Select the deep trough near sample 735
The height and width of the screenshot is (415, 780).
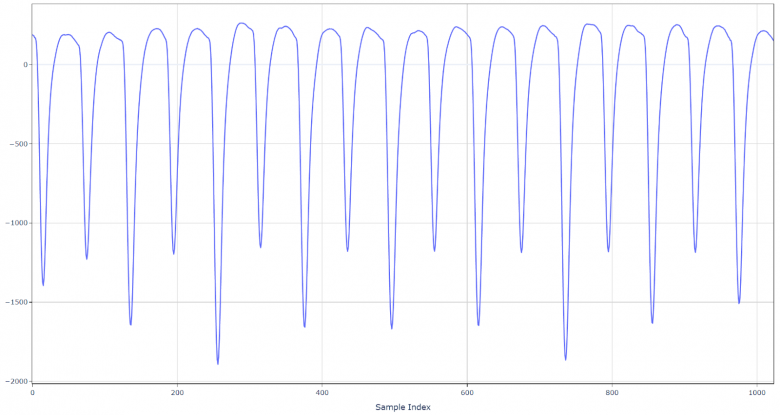(x=566, y=359)
